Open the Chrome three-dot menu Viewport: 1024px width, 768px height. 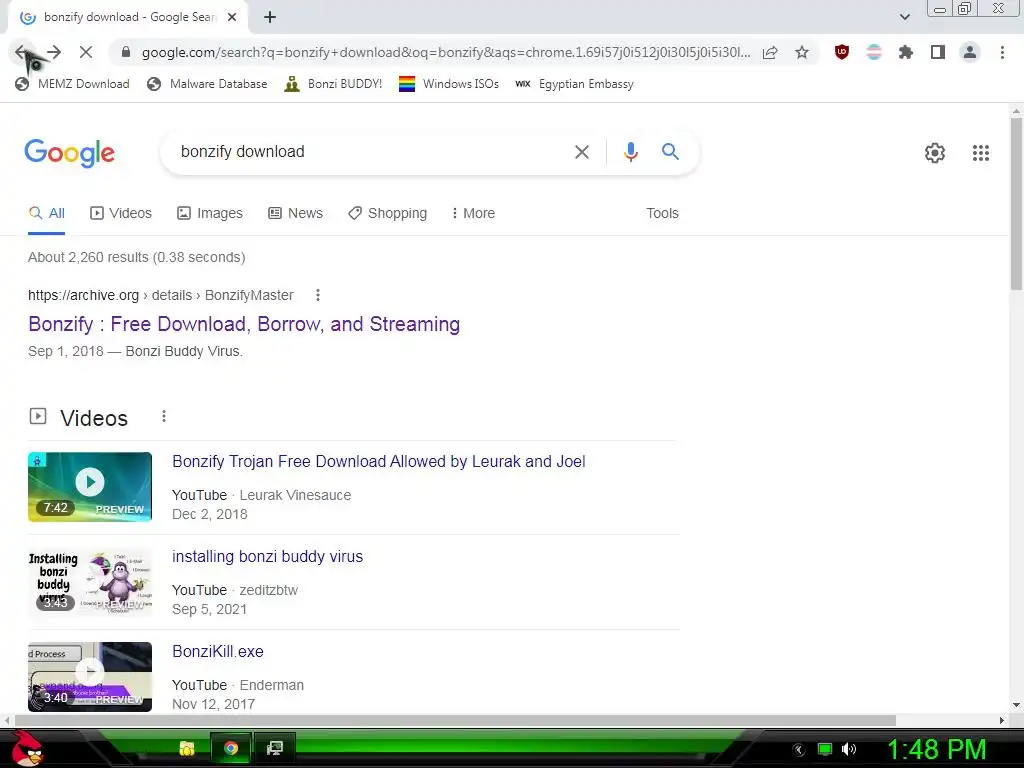click(x=1002, y=52)
